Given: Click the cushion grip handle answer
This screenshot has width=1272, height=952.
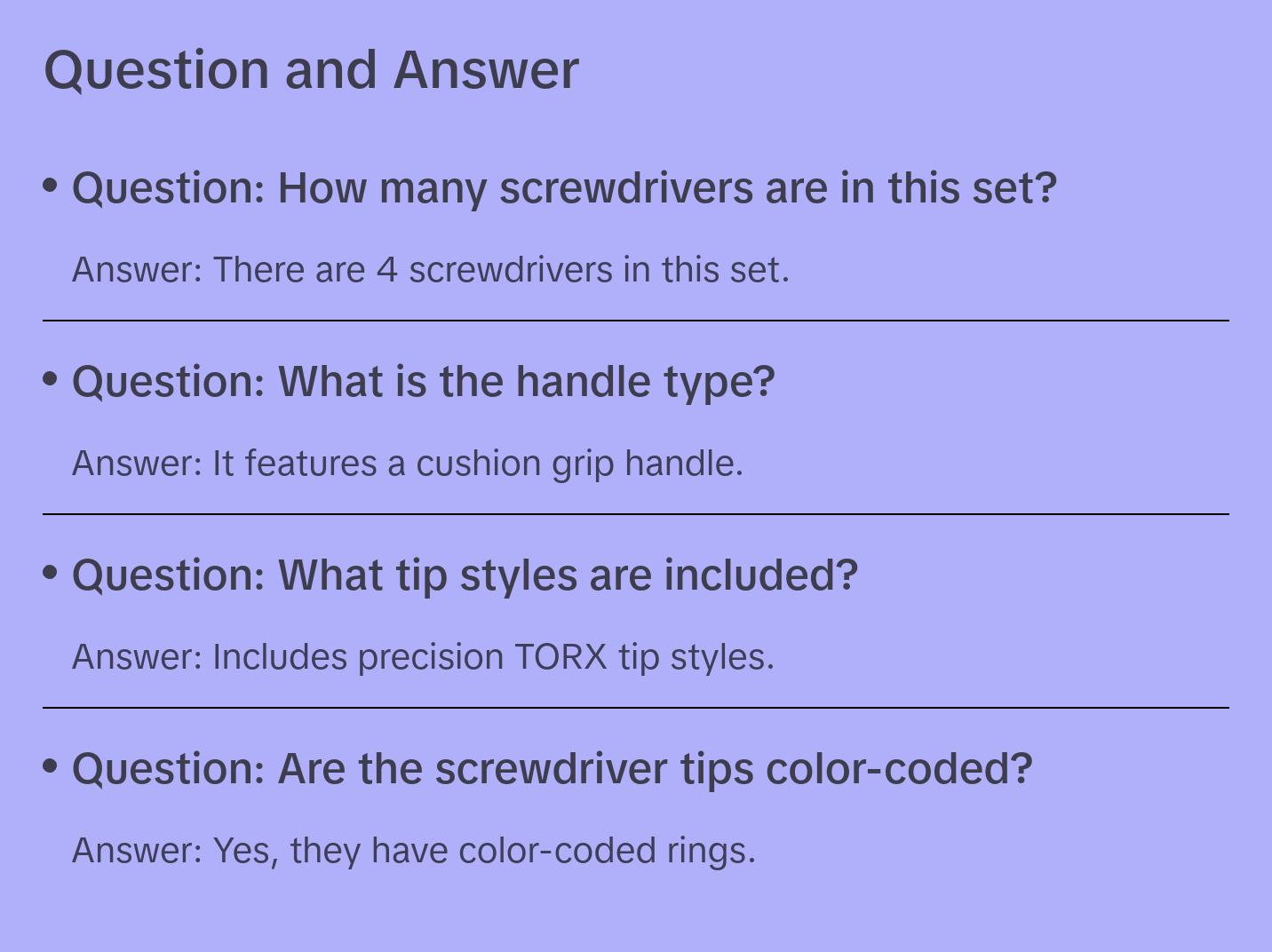Looking at the screenshot, I should [408, 463].
